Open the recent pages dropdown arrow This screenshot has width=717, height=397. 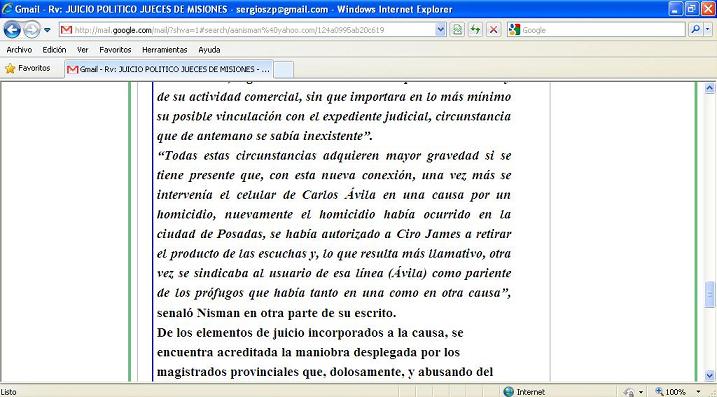pos(47,31)
